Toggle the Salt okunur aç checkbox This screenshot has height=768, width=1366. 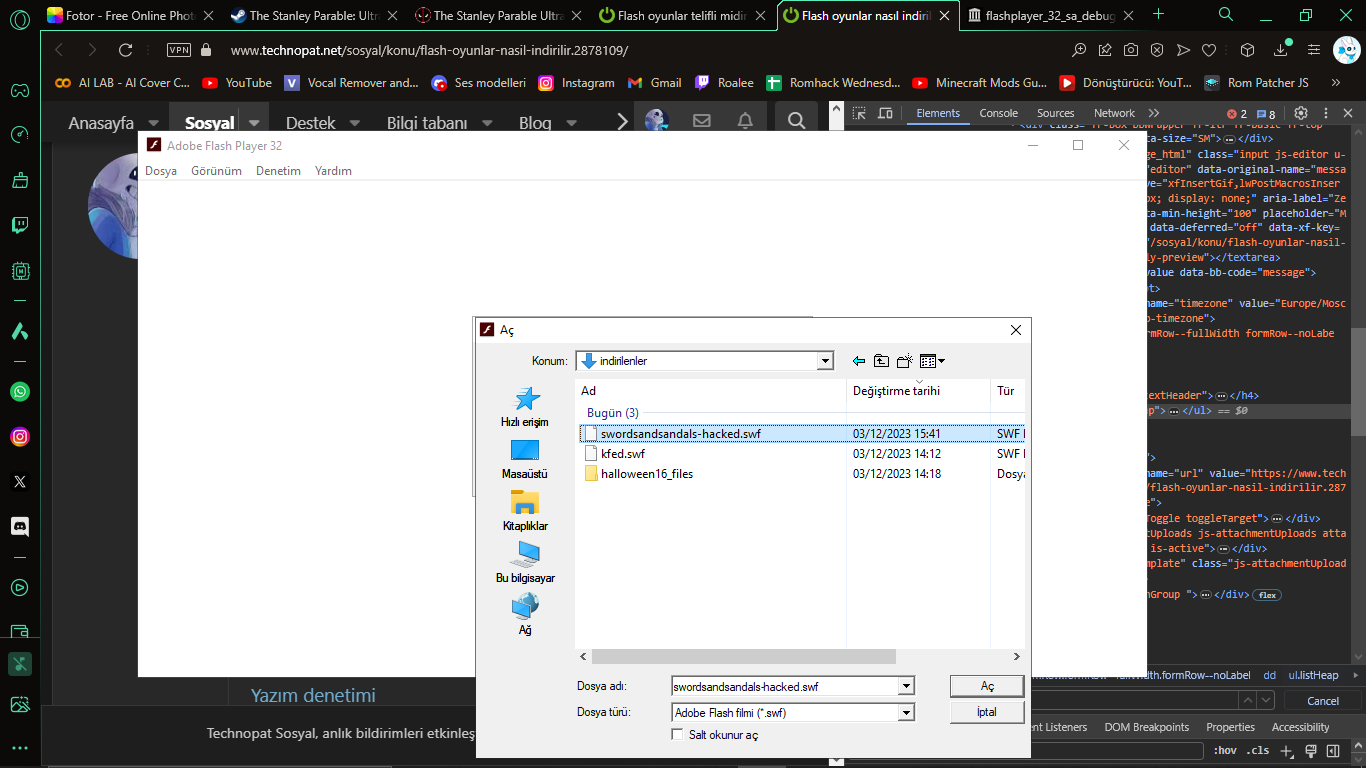pos(678,735)
